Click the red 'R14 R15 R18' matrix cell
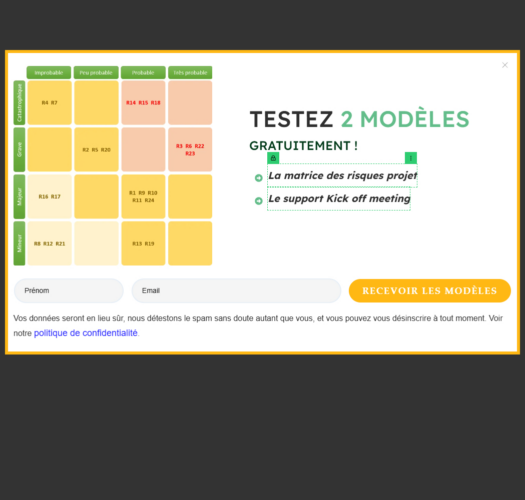Image resolution: width=525 pixels, height=500 pixels. point(143,102)
